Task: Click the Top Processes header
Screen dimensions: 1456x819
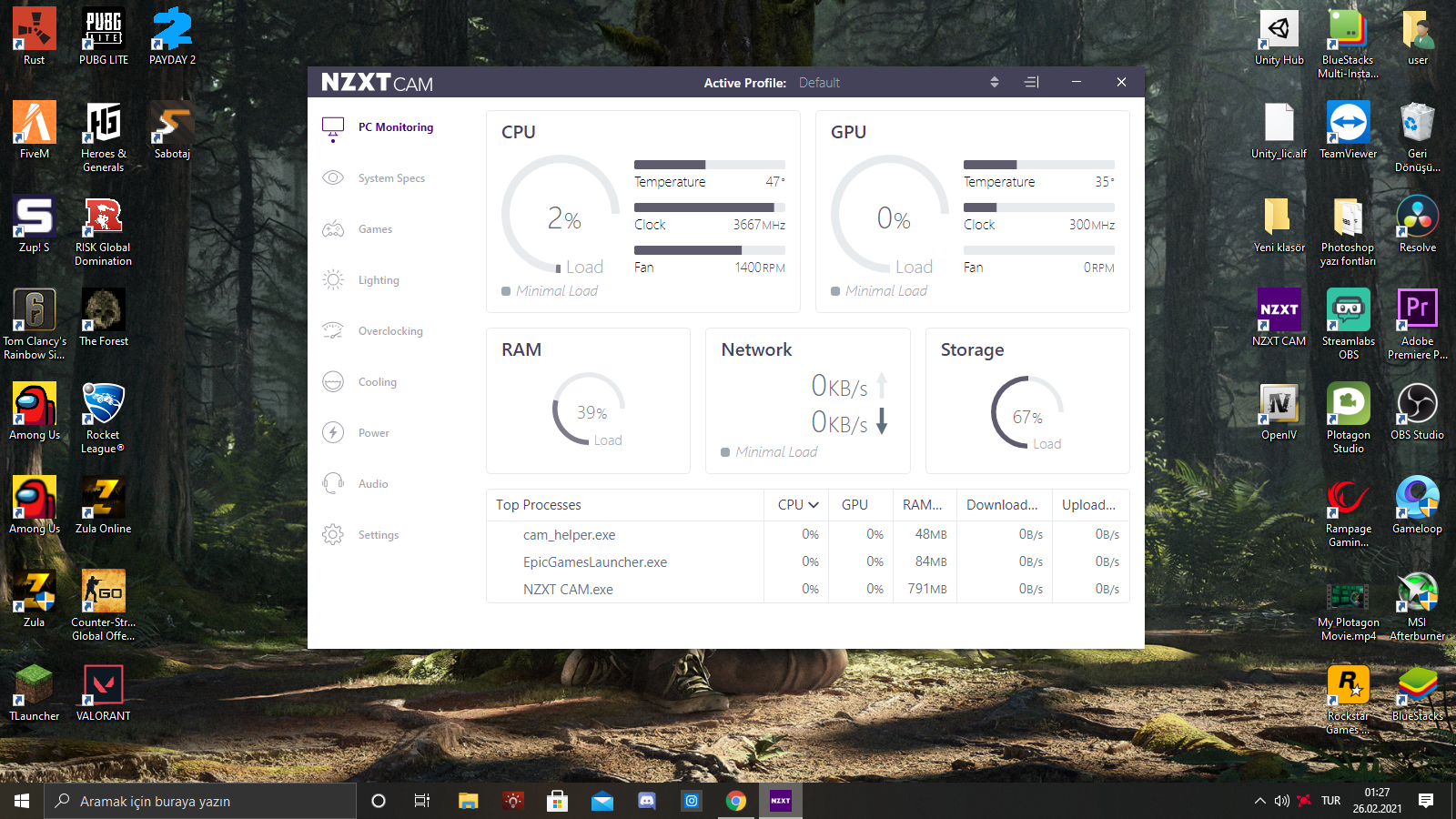Action: click(539, 505)
